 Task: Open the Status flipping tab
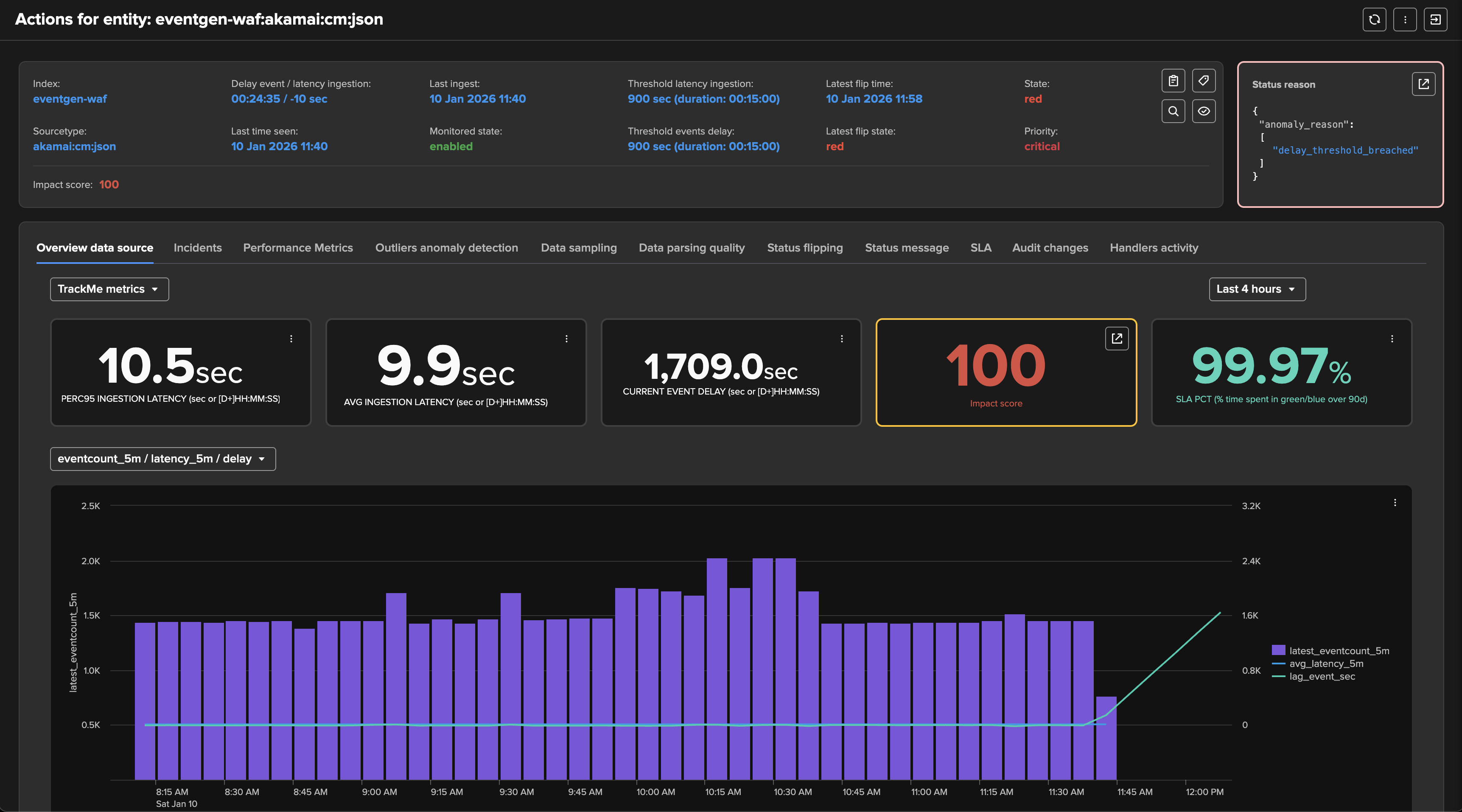pyautogui.click(x=804, y=248)
